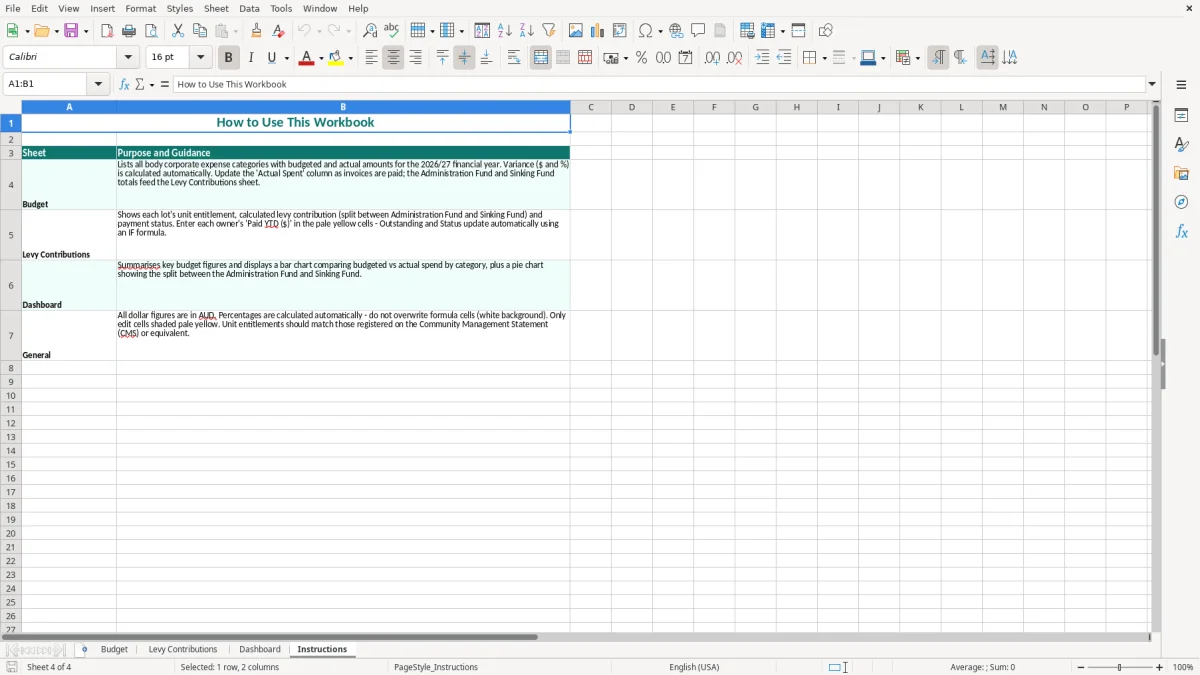Click Sort Descending icon

click(x=527, y=31)
